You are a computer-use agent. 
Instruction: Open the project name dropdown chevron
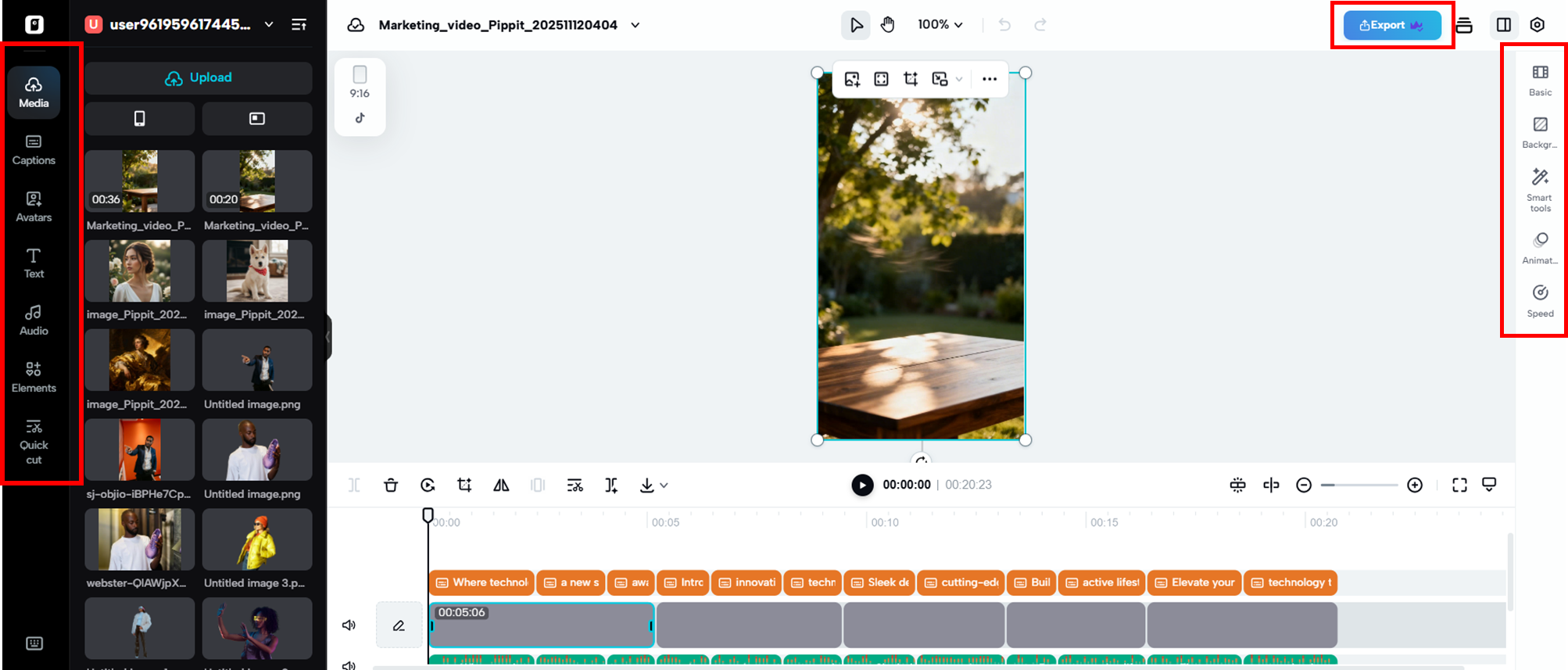635,25
